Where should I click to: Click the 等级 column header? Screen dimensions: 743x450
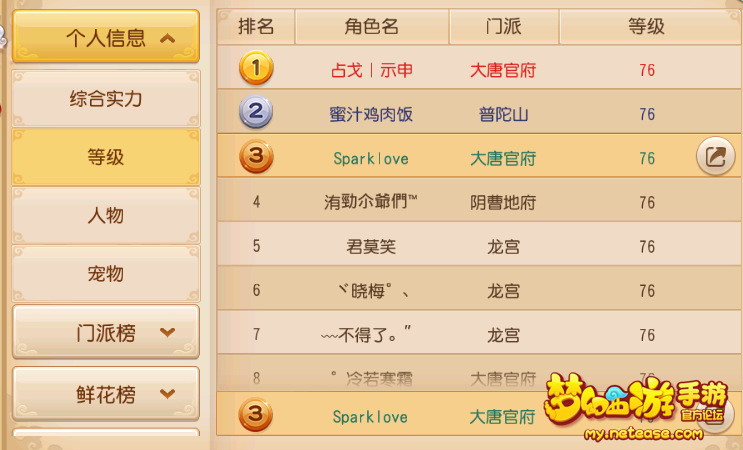coord(647,26)
